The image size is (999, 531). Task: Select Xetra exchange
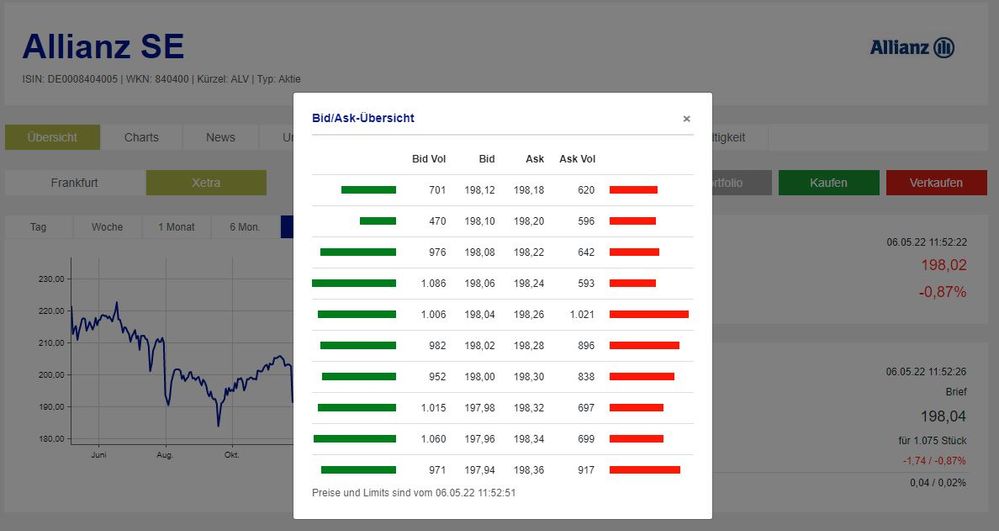(206, 182)
